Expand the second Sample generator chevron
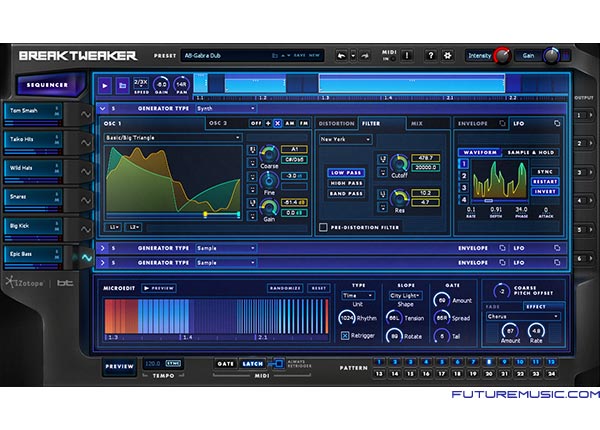This screenshot has width=600, height=430. pos(103,248)
